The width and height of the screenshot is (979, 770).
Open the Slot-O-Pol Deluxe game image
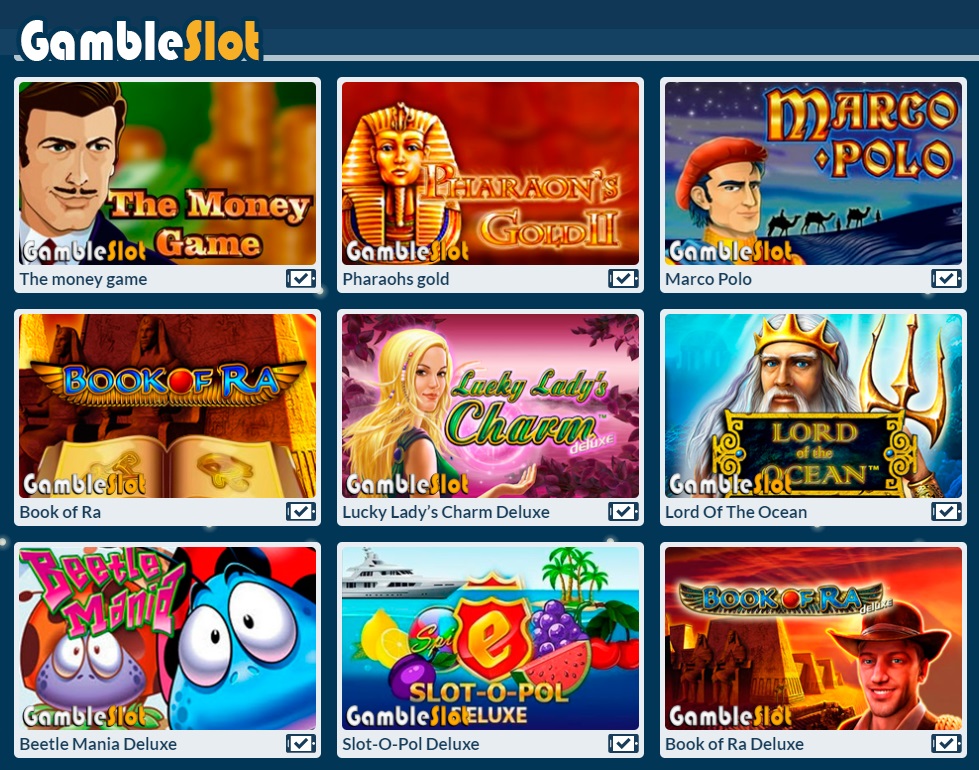[490, 638]
